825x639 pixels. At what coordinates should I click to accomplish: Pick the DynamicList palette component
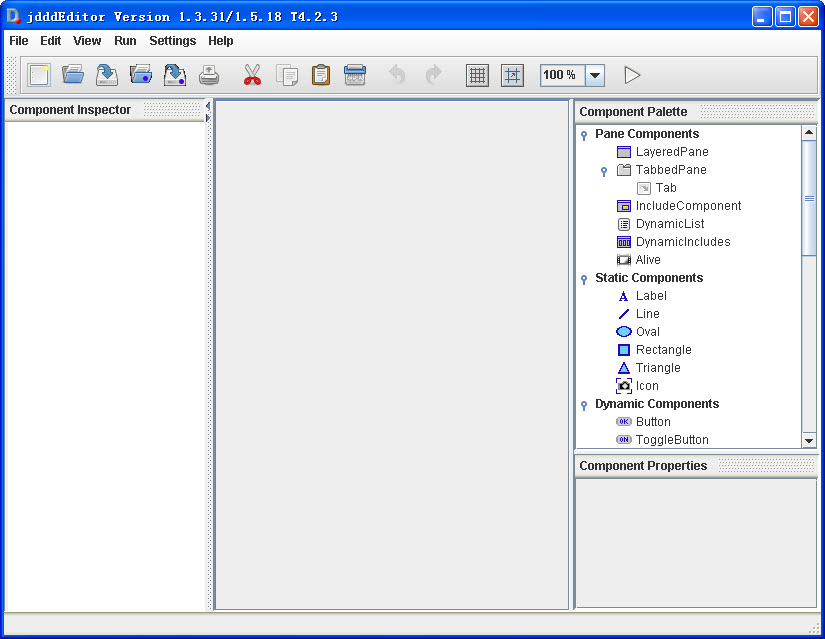pyautogui.click(x=669, y=224)
